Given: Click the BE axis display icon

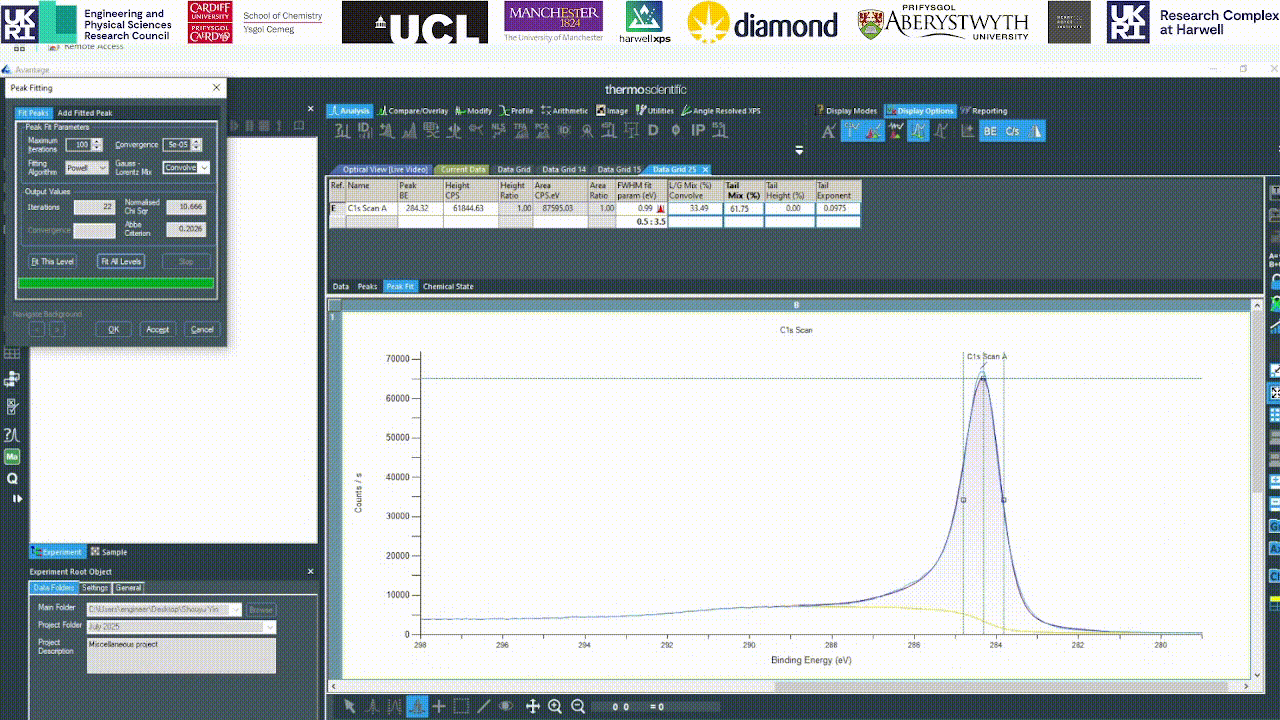Looking at the screenshot, I should click(990, 130).
